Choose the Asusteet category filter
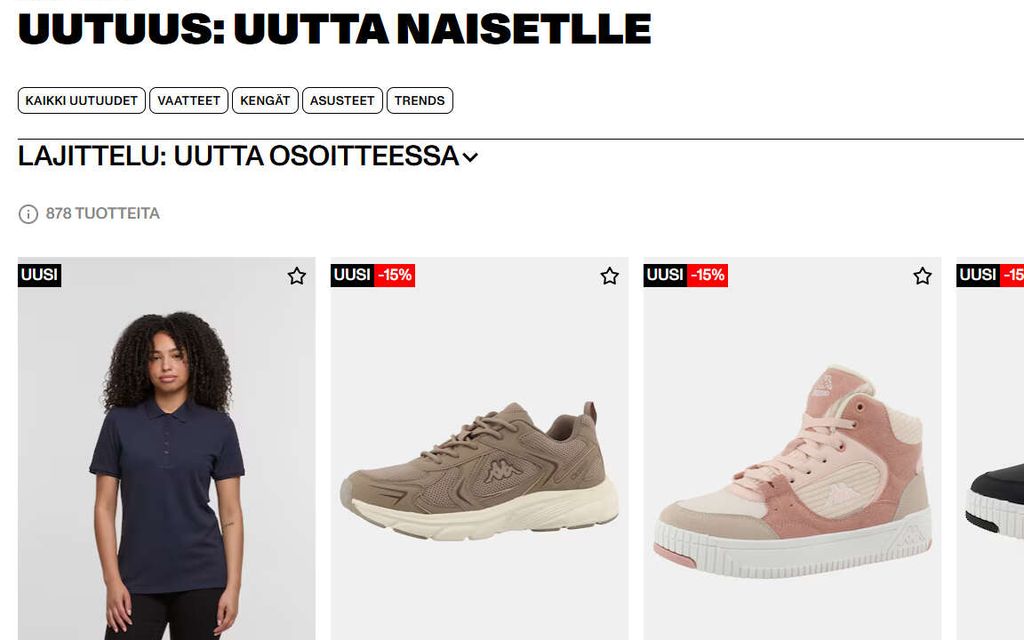The image size is (1024, 640). pyautogui.click(x=342, y=101)
